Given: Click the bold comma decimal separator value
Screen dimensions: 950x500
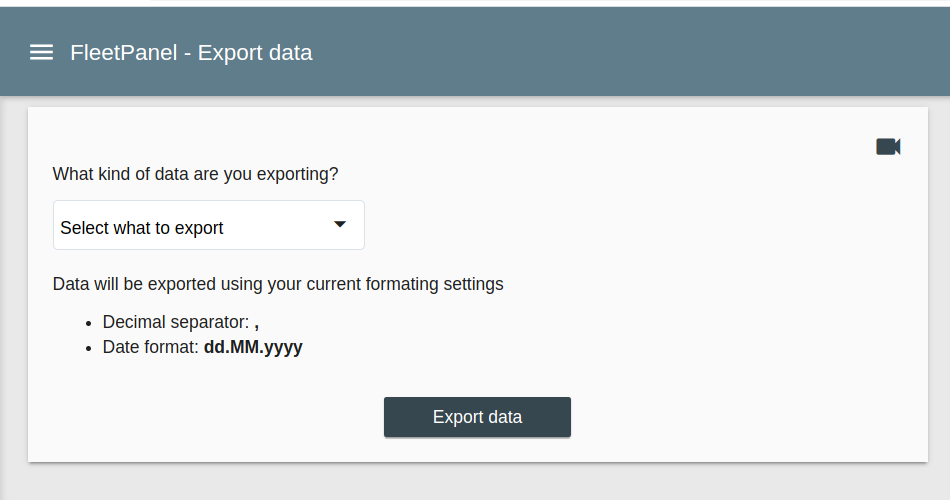Looking at the screenshot, I should pyautogui.click(x=257, y=323).
